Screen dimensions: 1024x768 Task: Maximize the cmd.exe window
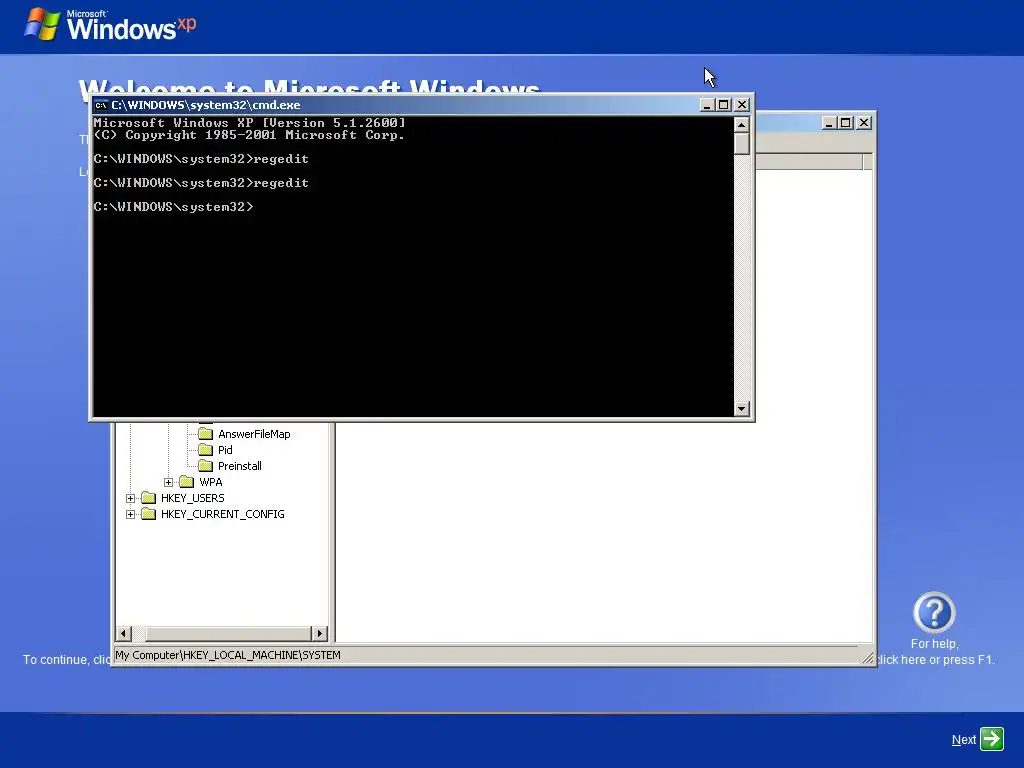pyautogui.click(x=724, y=105)
